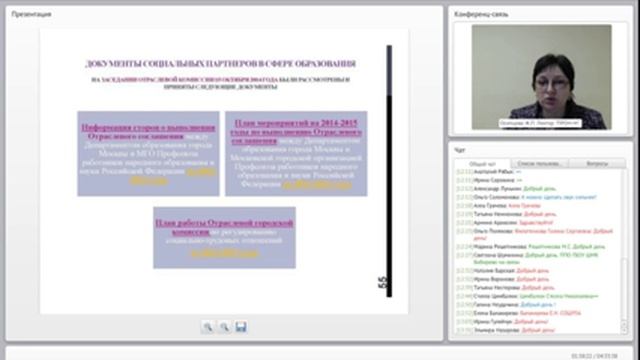Select the chat message from Стелла Цимбалюк
640x360 pixels.
(527, 296)
